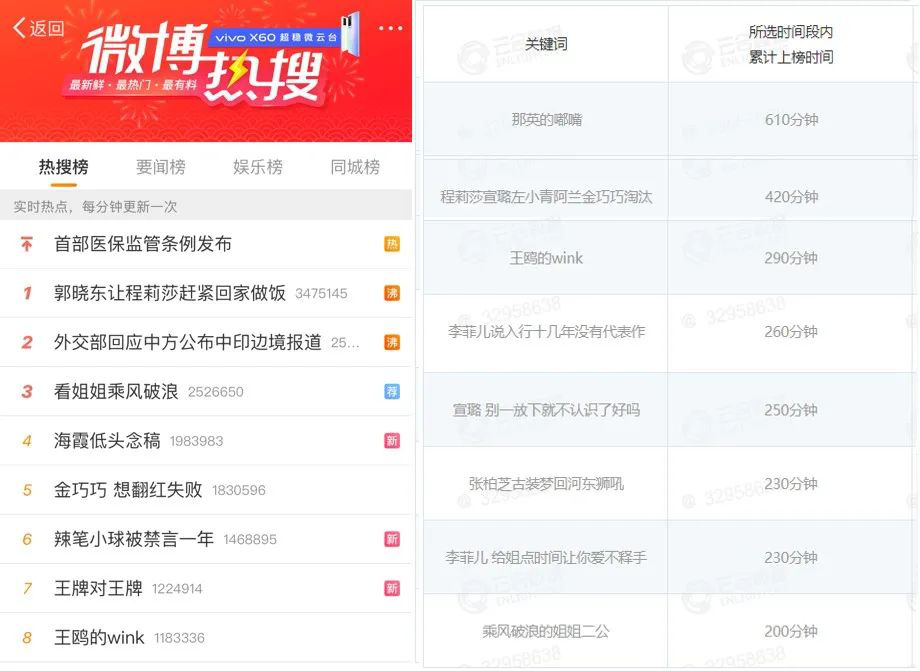Screen dimensions: 920x671
Task: Click rank number 5
Action: [27, 490]
